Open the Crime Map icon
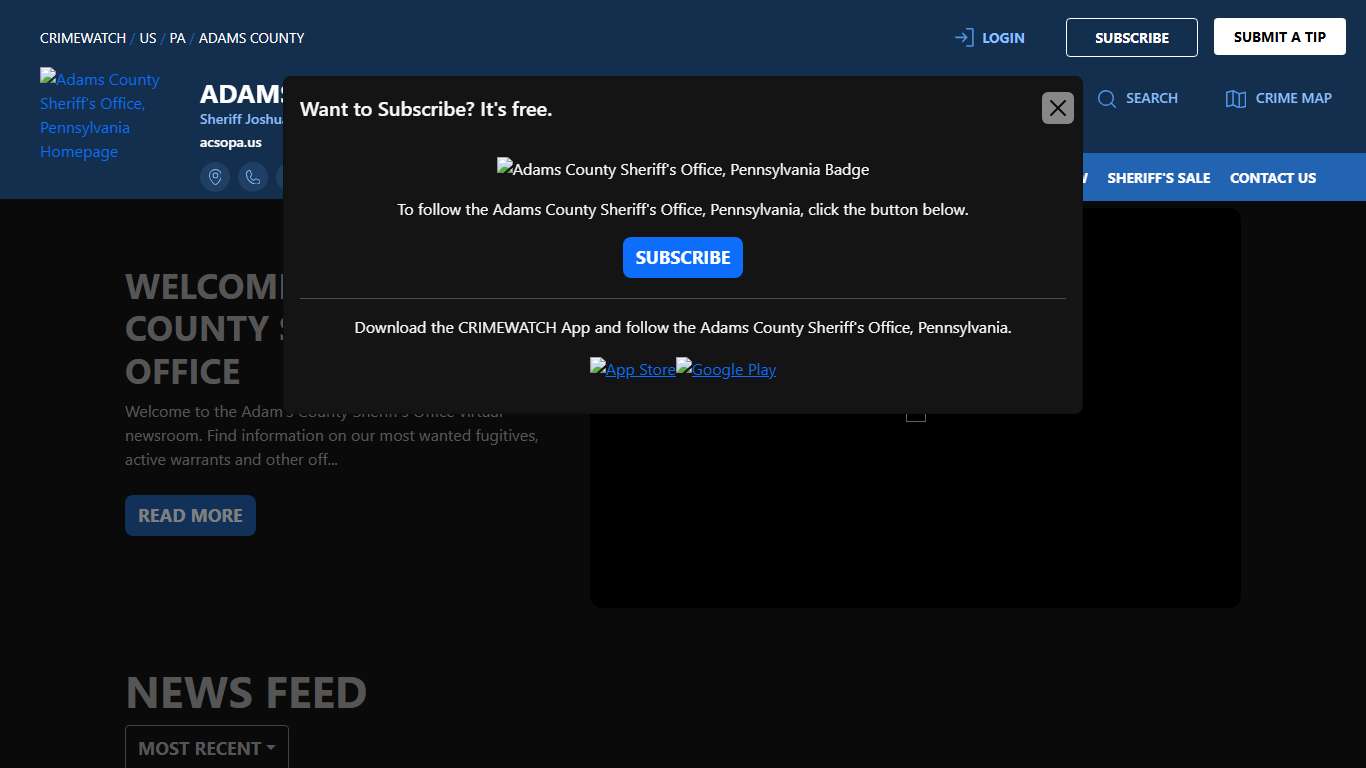This screenshot has width=1366, height=768. tap(1236, 98)
